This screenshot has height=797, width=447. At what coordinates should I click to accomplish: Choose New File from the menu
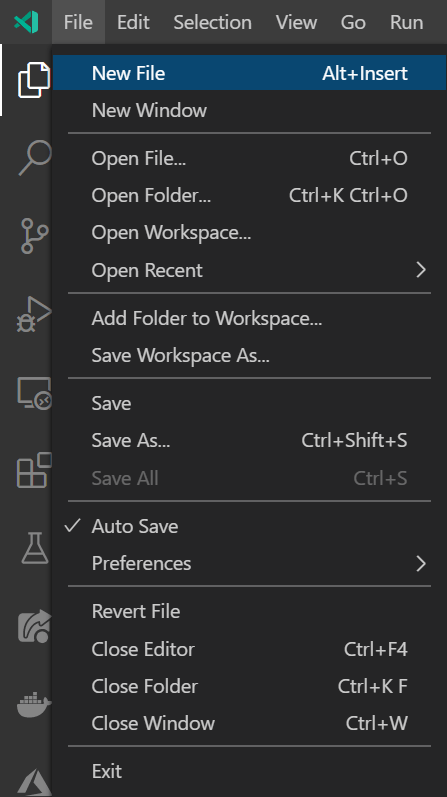pos(249,73)
